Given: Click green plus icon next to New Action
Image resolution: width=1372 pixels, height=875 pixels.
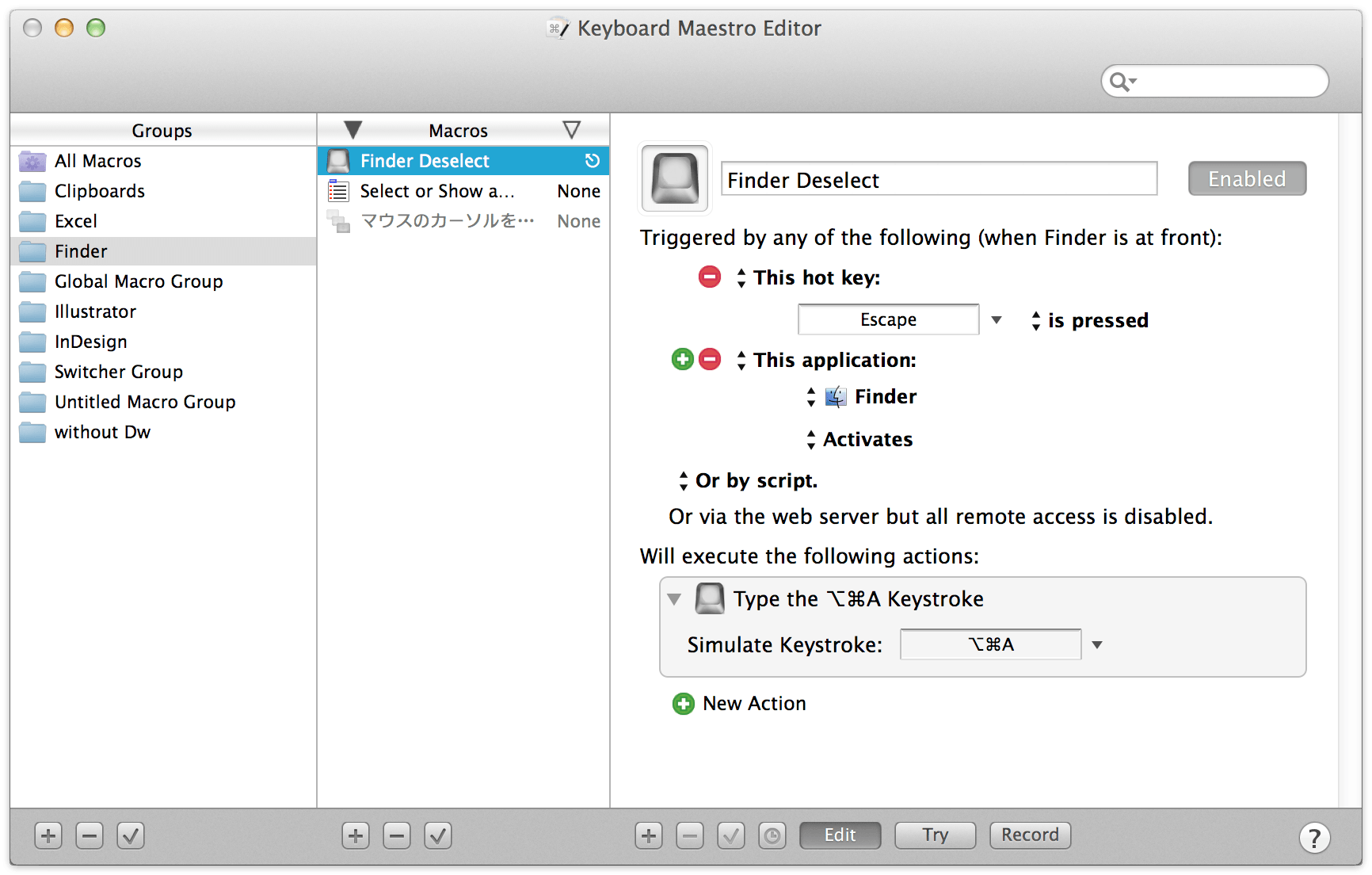Looking at the screenshot, I should [683, 703].
